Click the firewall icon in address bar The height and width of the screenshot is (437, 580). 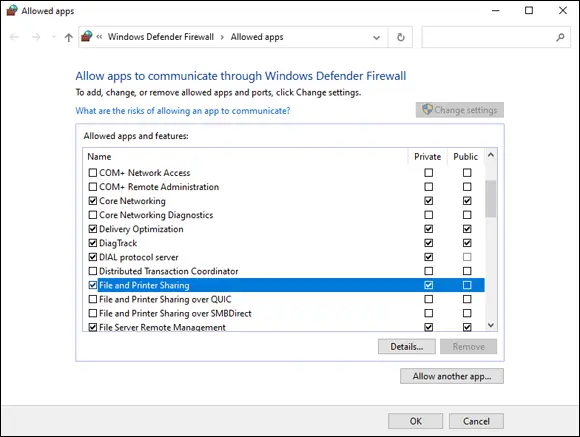click(87, 37)
